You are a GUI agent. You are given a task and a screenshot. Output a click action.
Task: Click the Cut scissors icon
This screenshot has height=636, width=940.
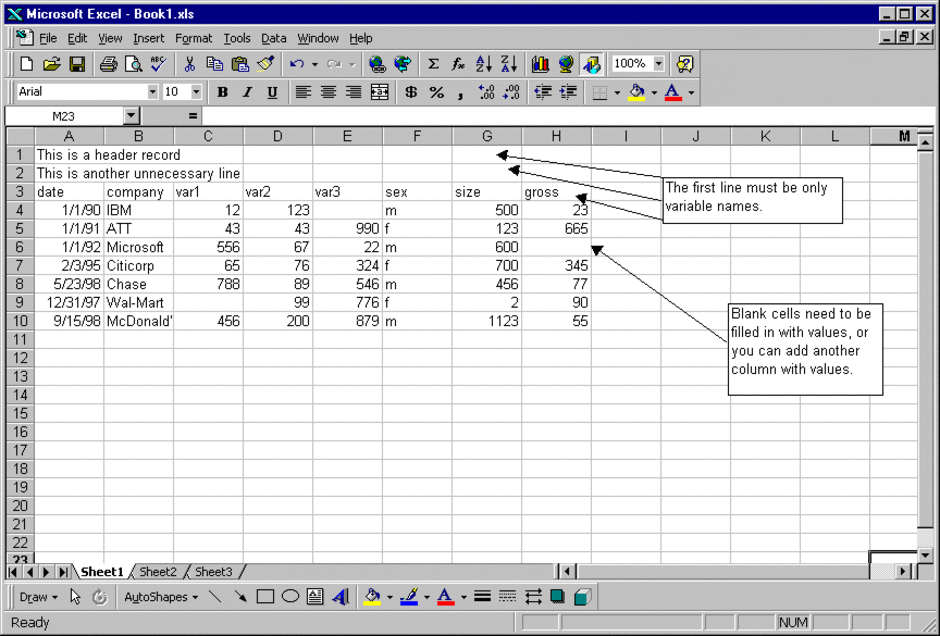coord(189,64)
